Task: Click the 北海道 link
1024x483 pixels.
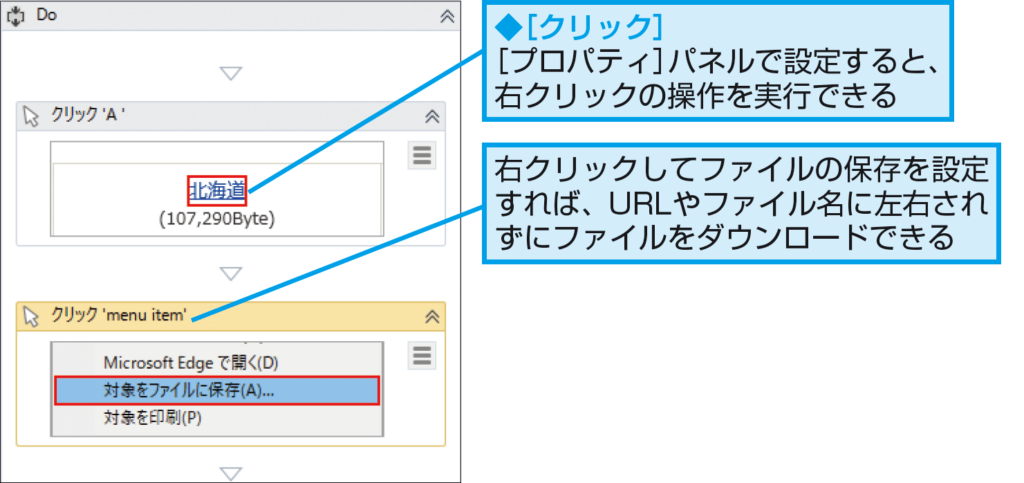Action: coord(217,191)
